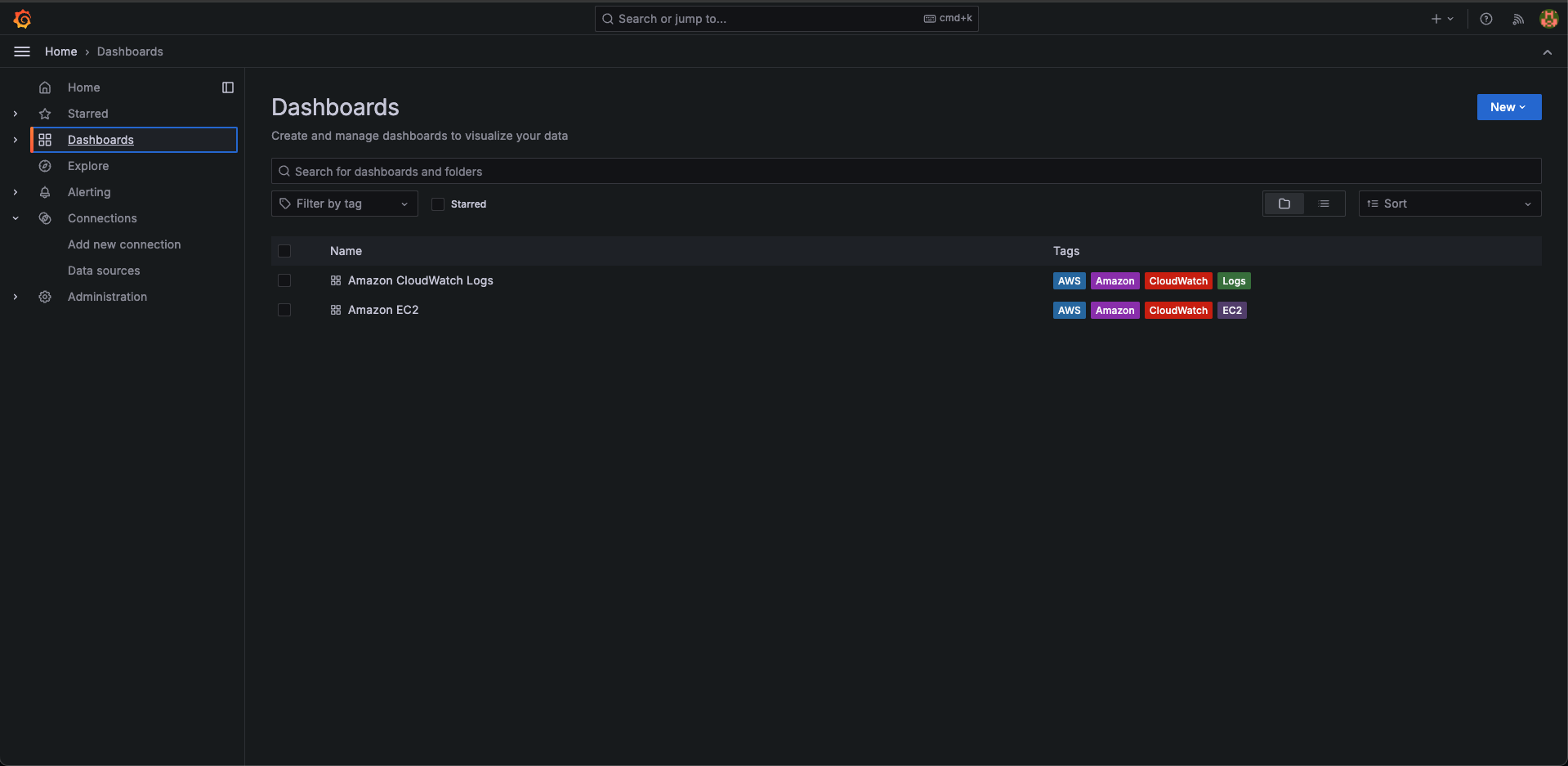
Task: Click the Alerting bell icon
Action: 45,192
